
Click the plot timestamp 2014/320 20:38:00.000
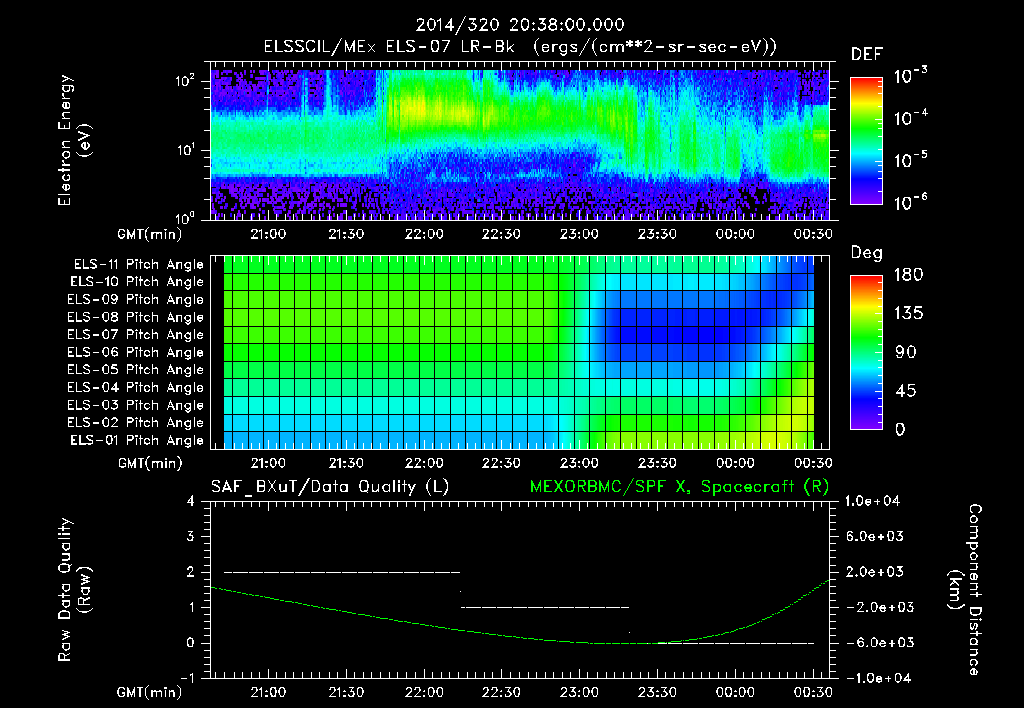[x=520, y=25]
